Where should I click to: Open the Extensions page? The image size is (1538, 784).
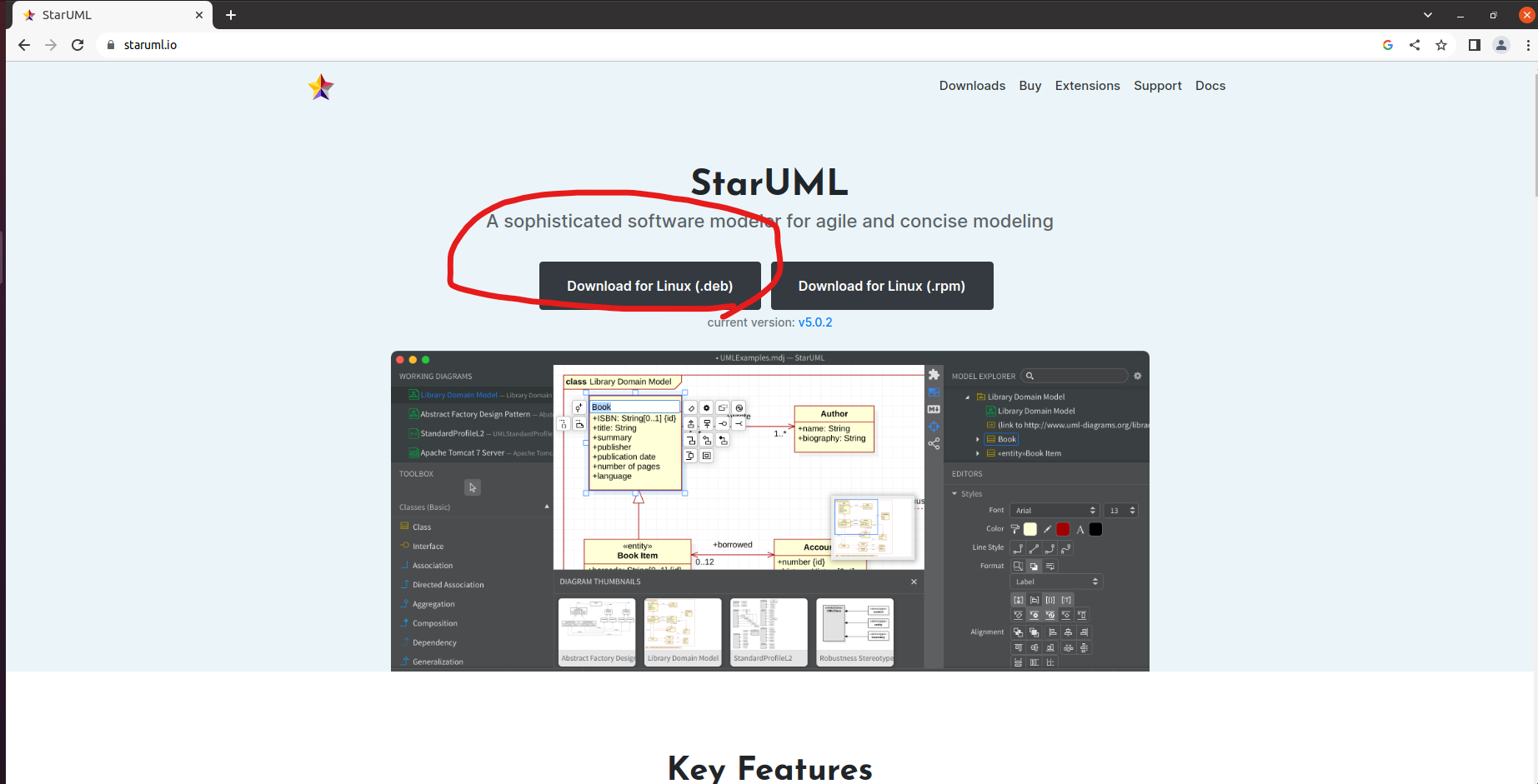pos(1087,86)
